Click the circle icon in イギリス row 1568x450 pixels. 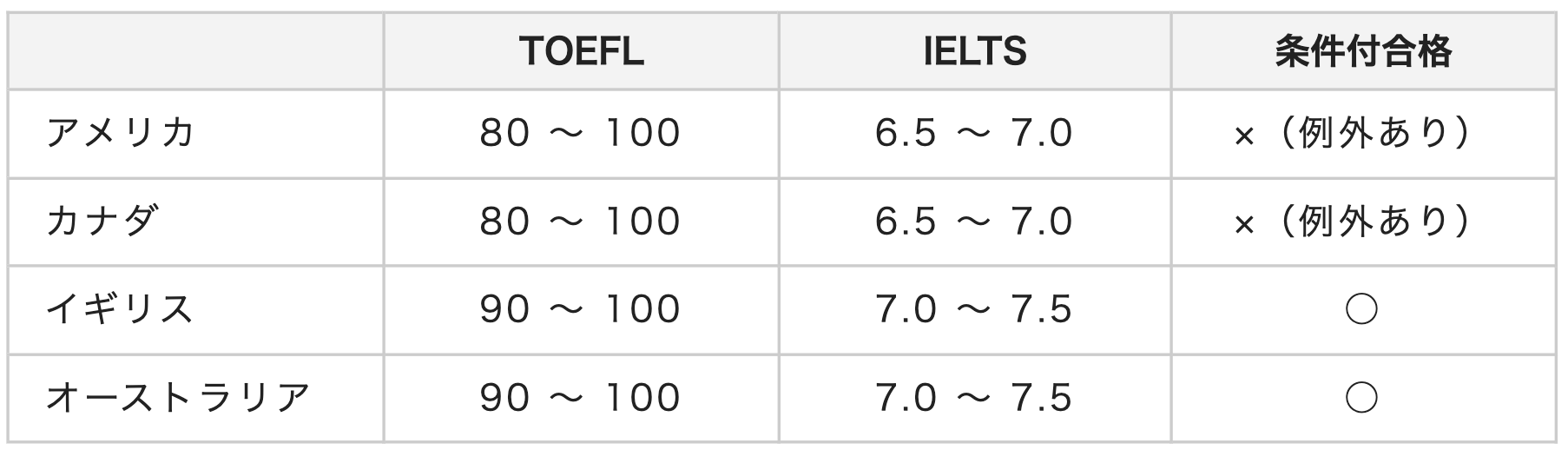1361,310
